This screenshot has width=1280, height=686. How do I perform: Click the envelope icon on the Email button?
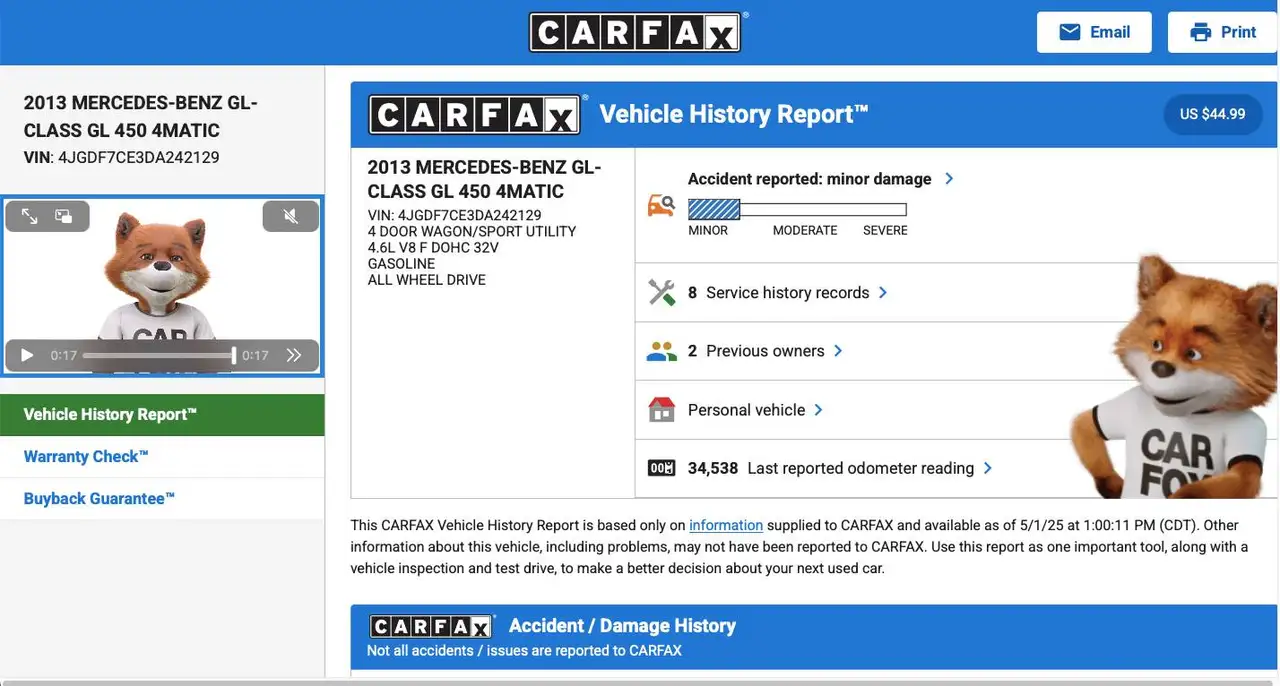(x=1069, y=32)
